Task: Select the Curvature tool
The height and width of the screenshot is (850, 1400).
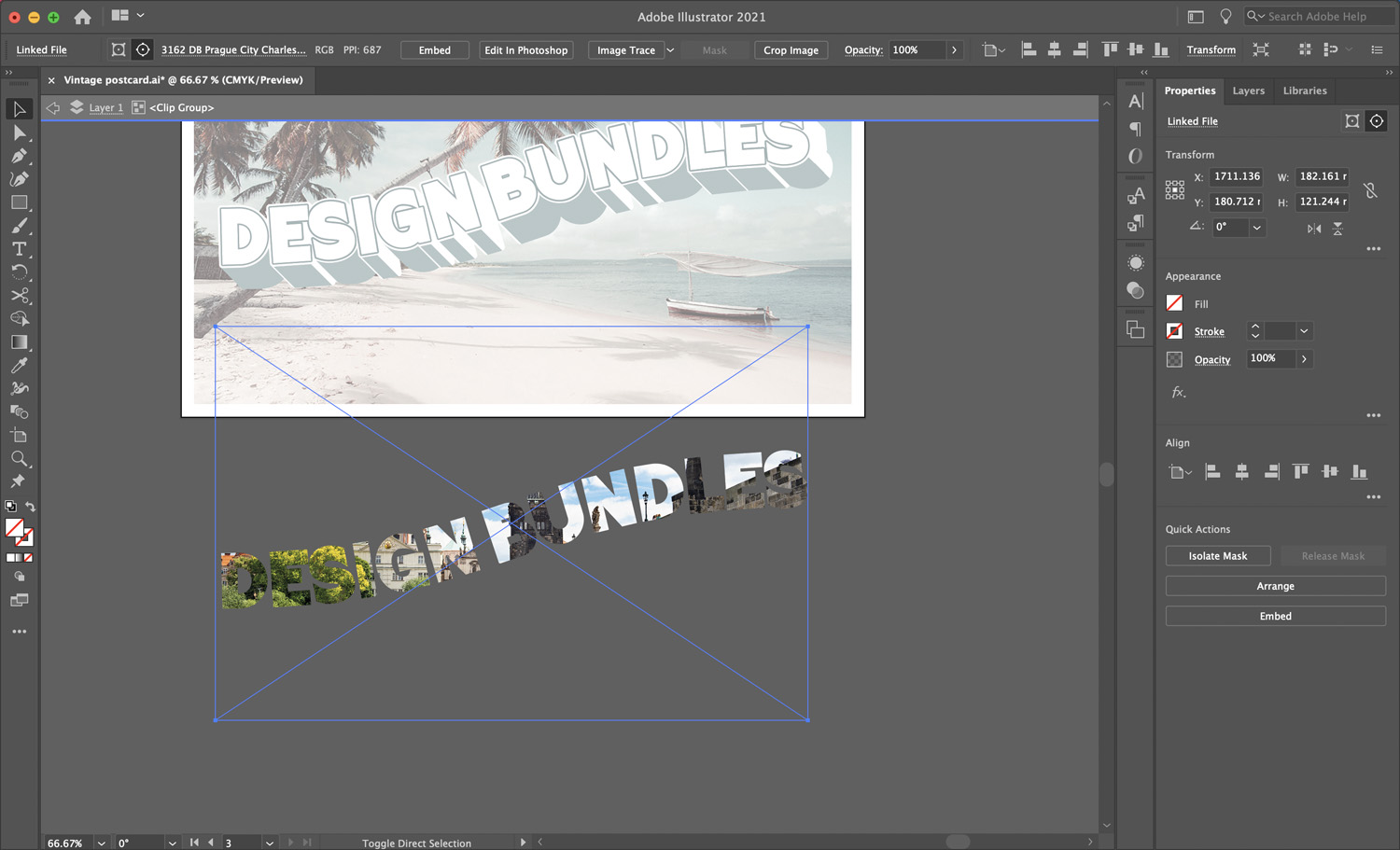Action: pos(19,179)
